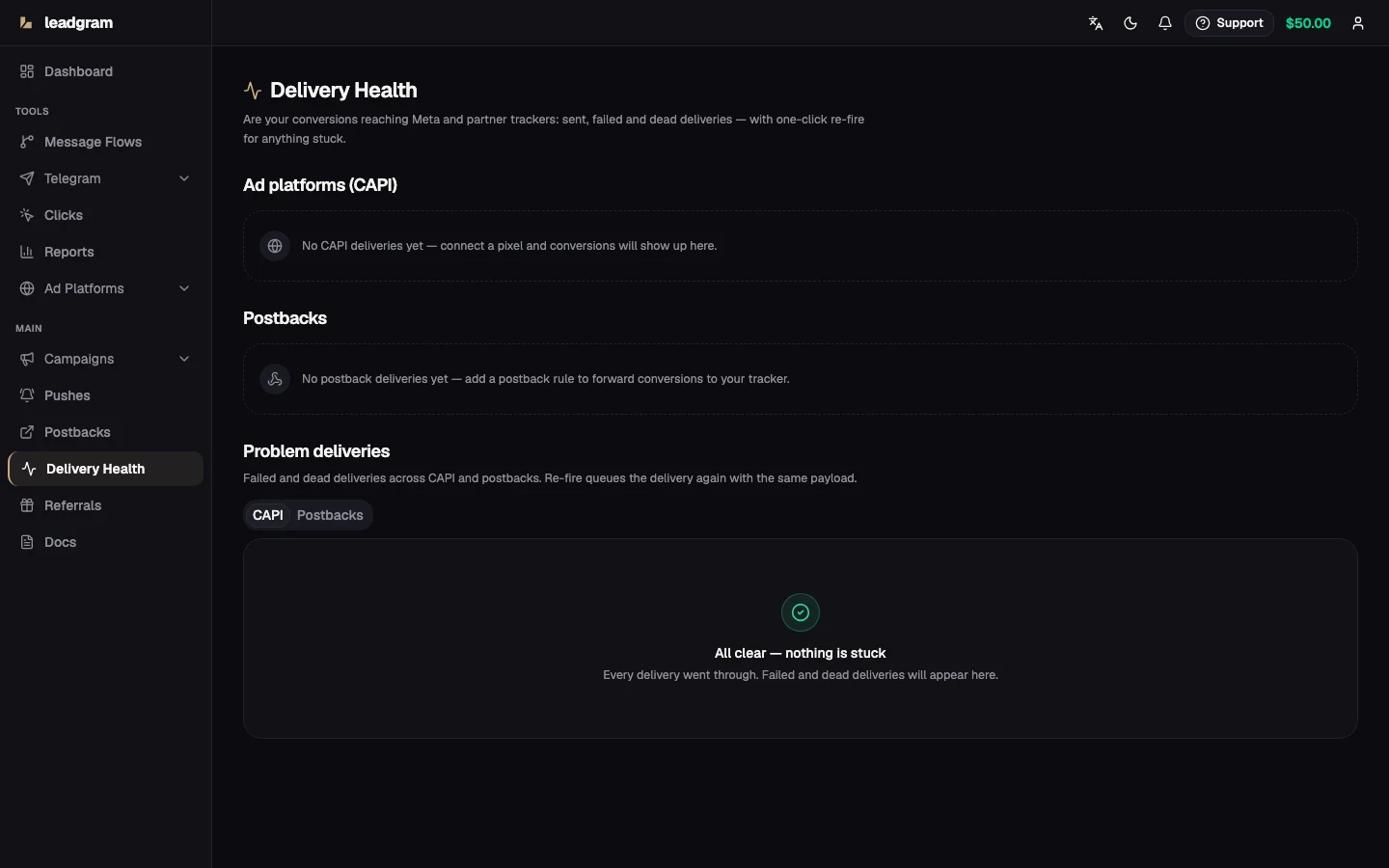Click the Dashboard grid icon
The image size is (1389, 868).
point(27,71)
